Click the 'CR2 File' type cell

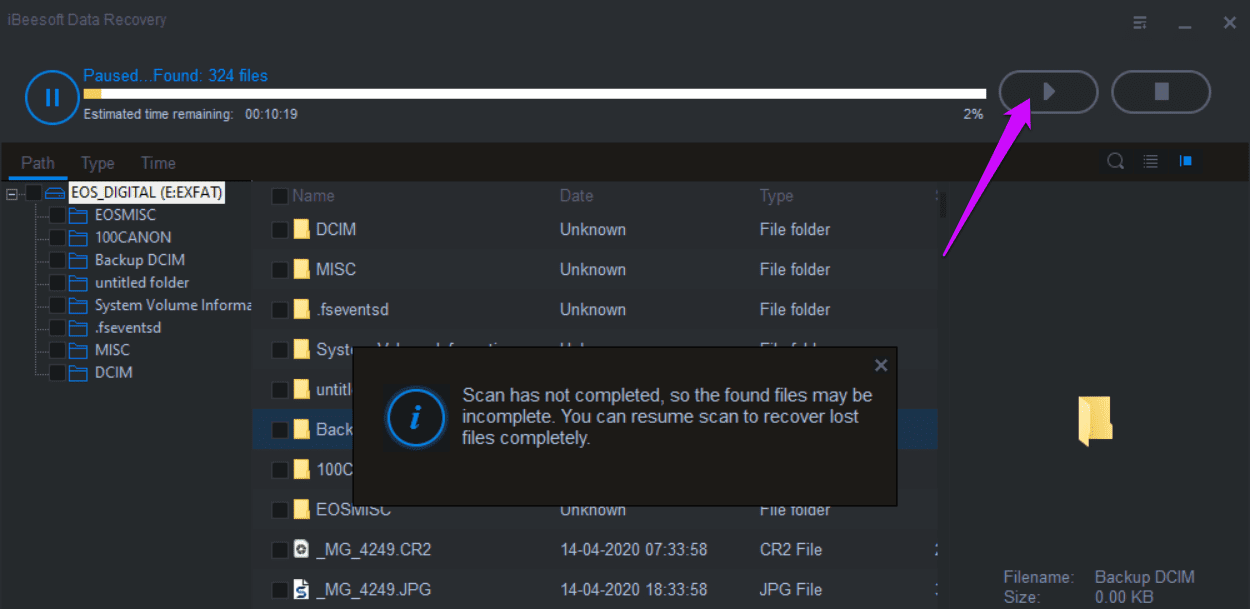[790, 549]
